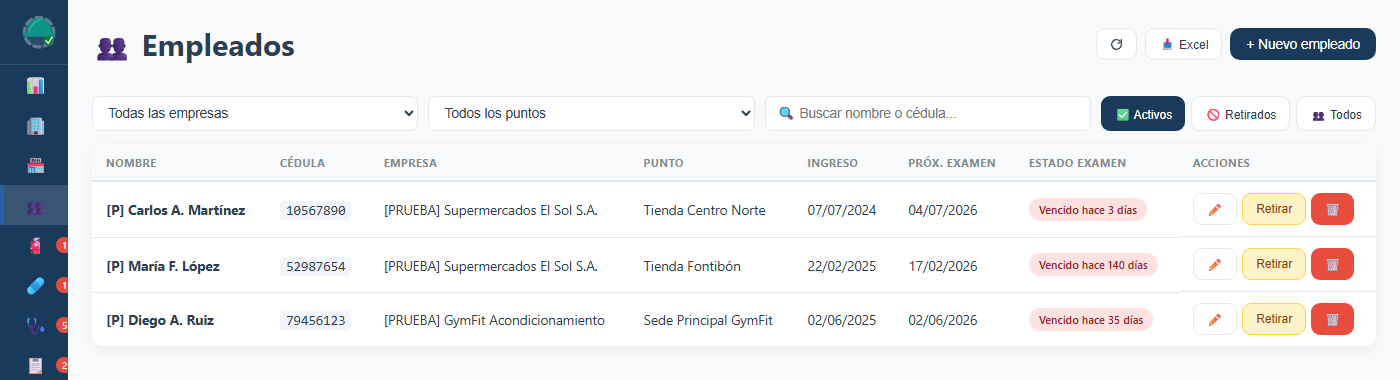Image resolution: width=1400 pixels, height=380 pixels.
Task: Click cédula 10567890
Action: 316,211
